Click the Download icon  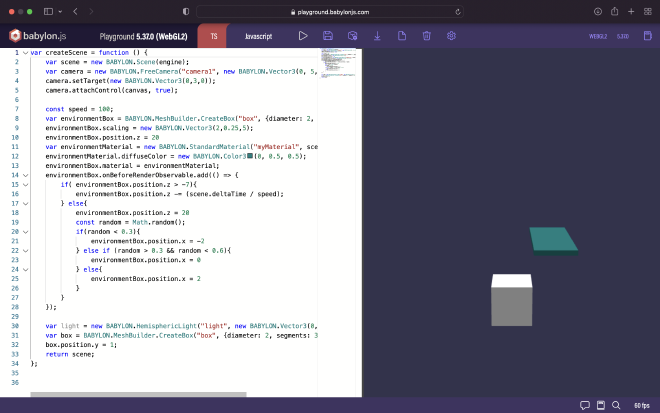(x=377, y=35)
